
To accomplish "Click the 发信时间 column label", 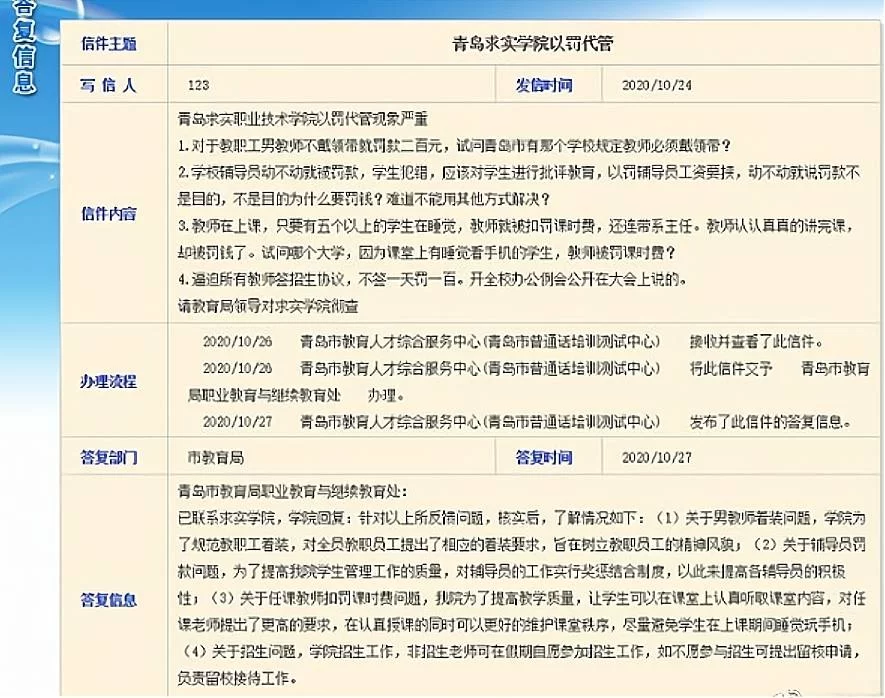I will pyautogui.click(x=544, y=85).
